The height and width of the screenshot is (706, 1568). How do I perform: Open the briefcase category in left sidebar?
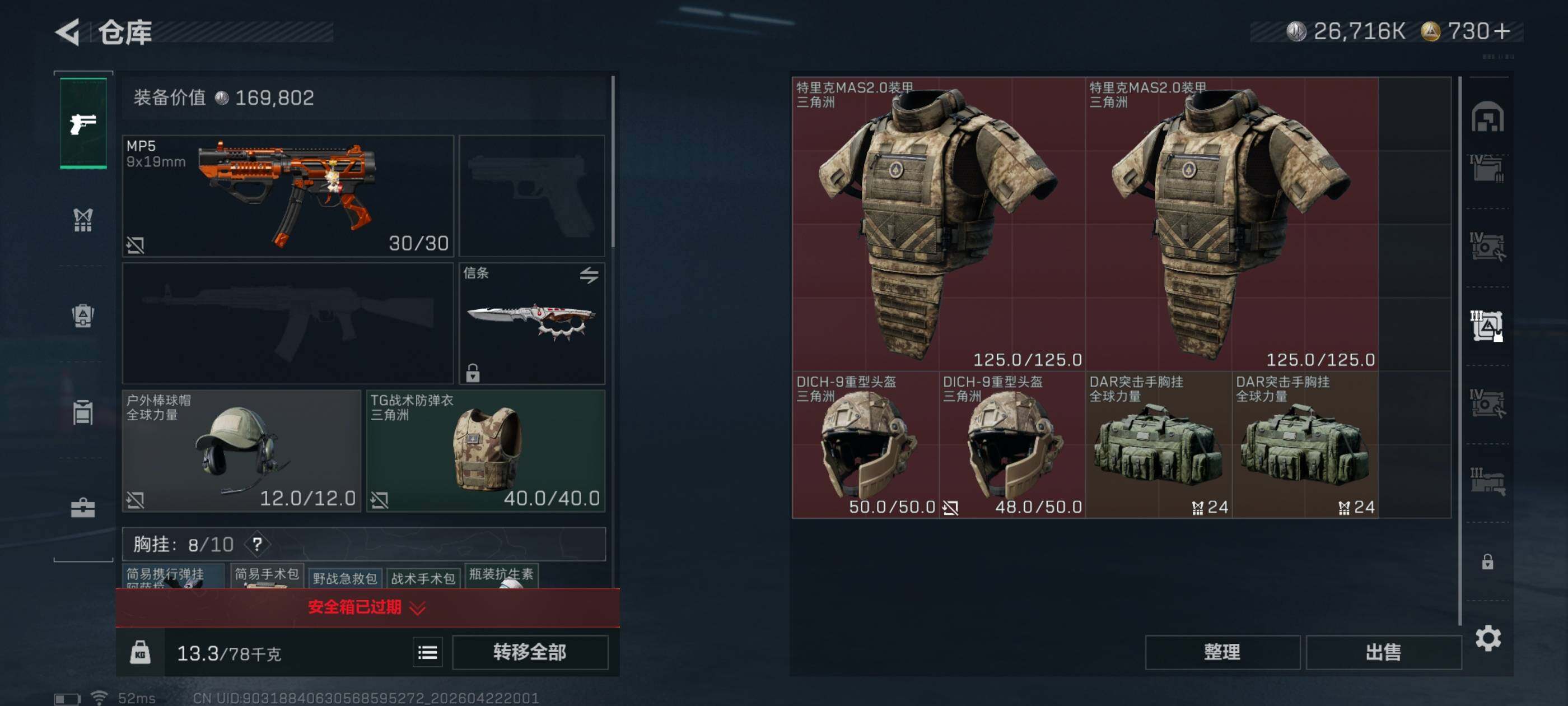(83, 508)
